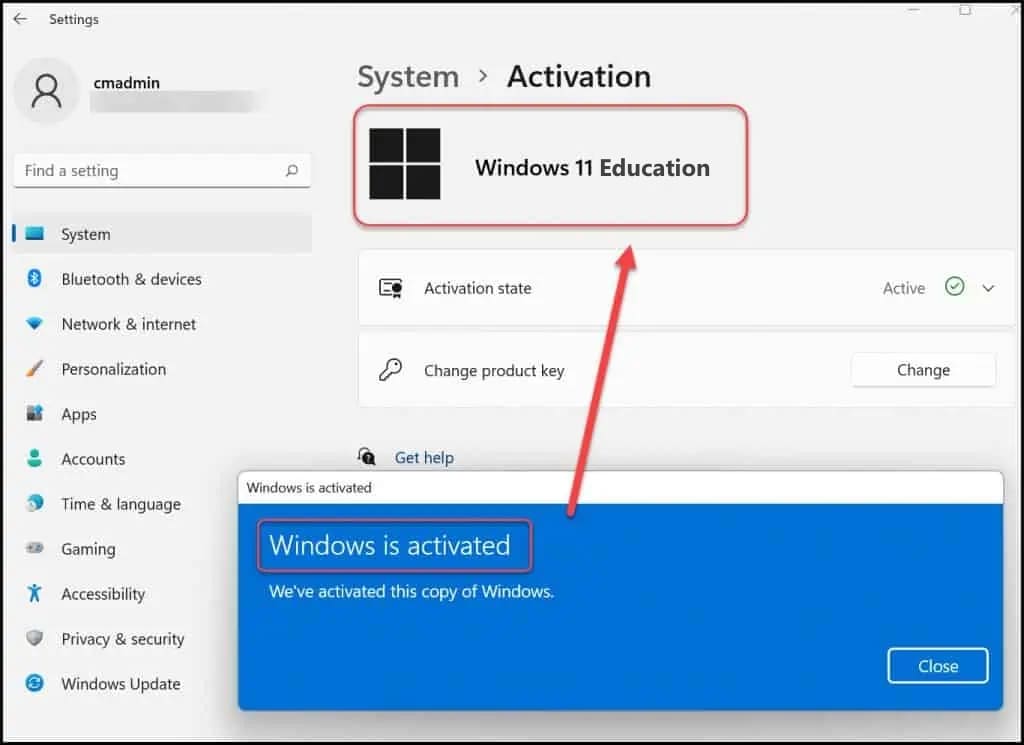Open the Apps settings section
The image size is (1024, 745).
[x=79, y=414]
